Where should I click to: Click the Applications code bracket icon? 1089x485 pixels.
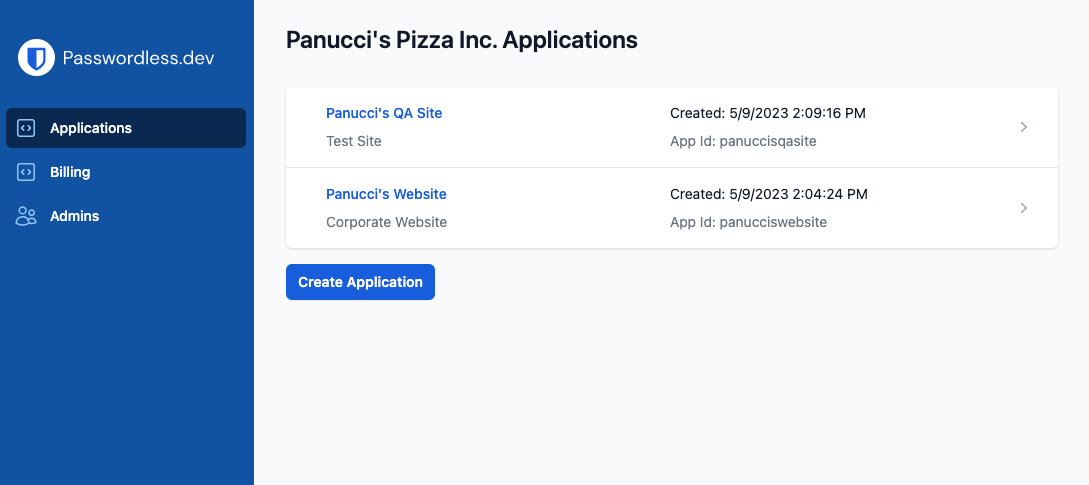27,128
